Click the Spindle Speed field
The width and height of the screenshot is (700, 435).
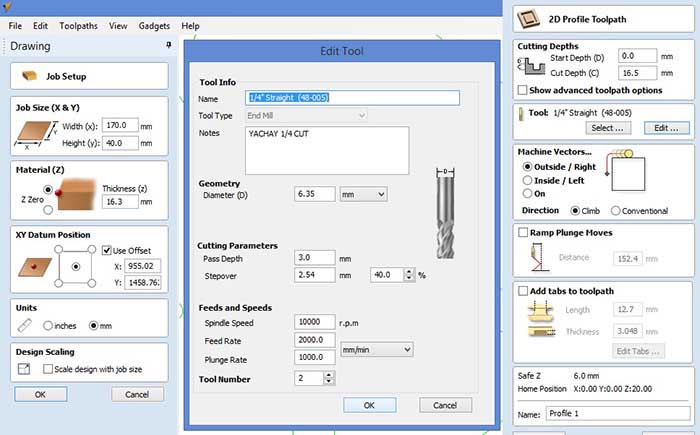(315, 322)
